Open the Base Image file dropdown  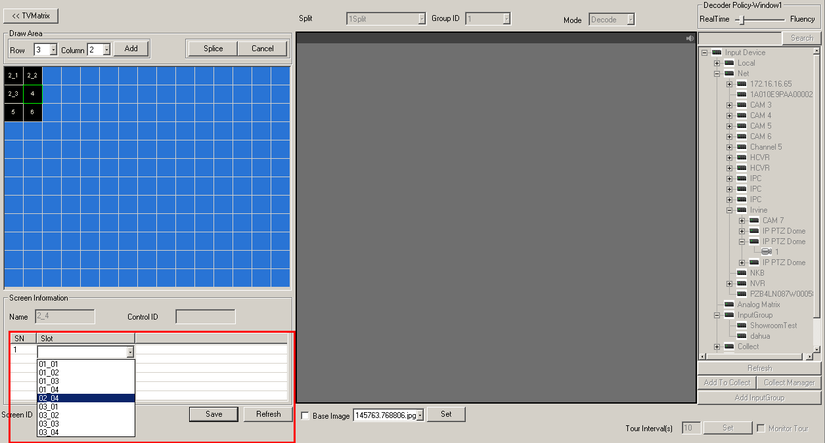[420, 416]
